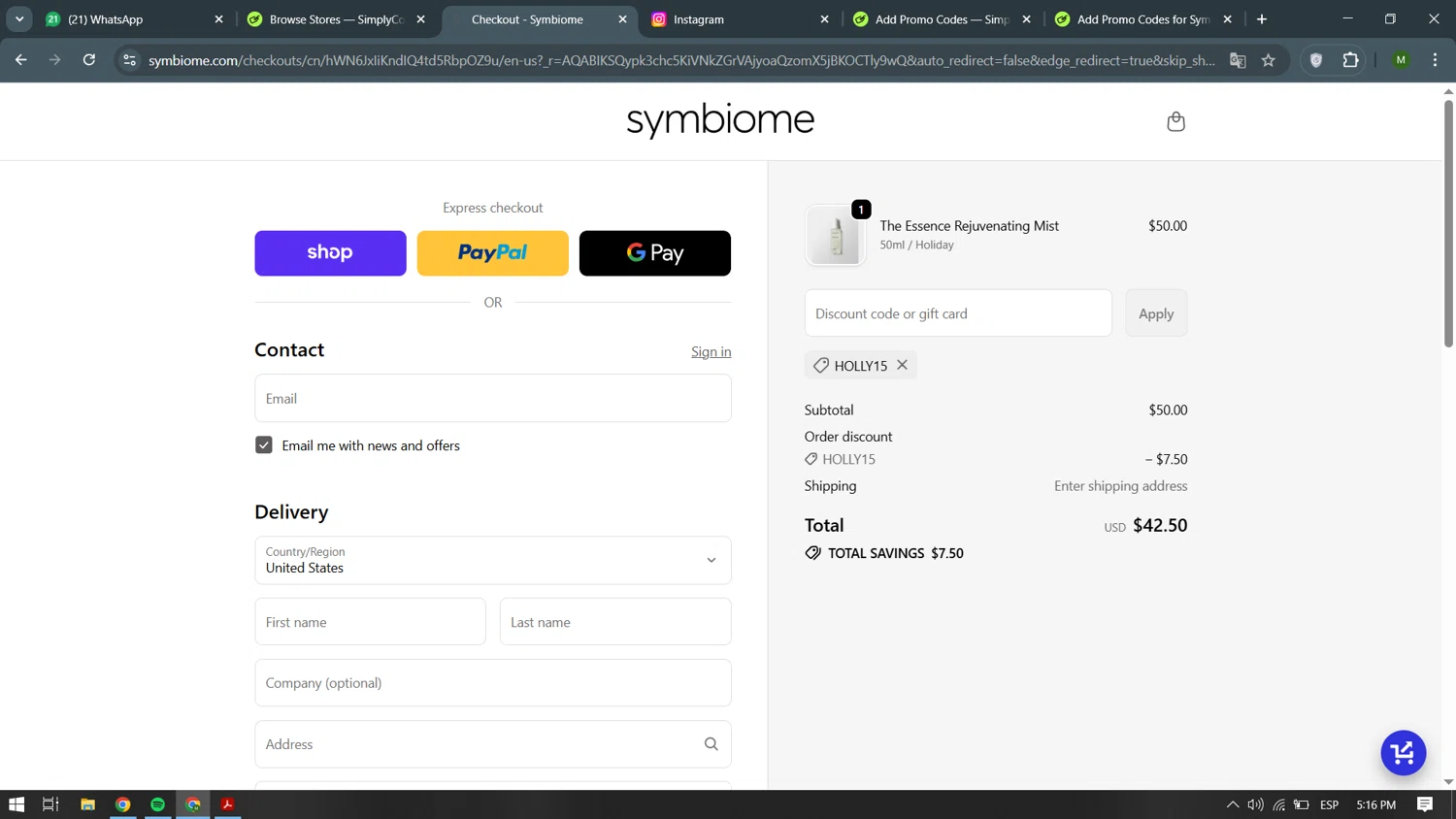
Task: Switch to Add Promo Codes for Sym tab
Action: click(1143, 19)
